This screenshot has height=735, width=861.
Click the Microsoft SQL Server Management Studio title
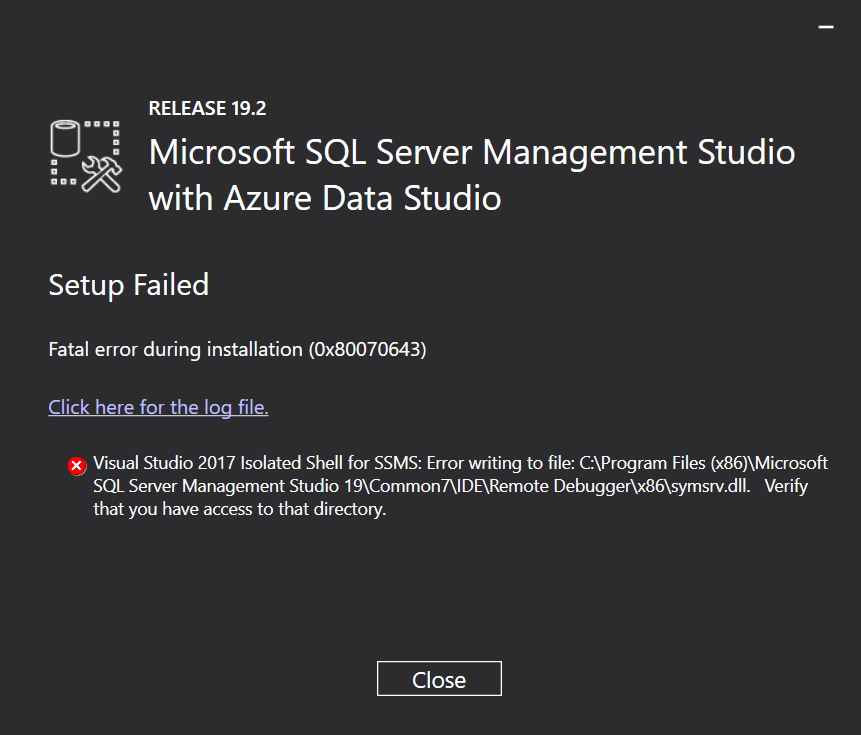[472, 152]
